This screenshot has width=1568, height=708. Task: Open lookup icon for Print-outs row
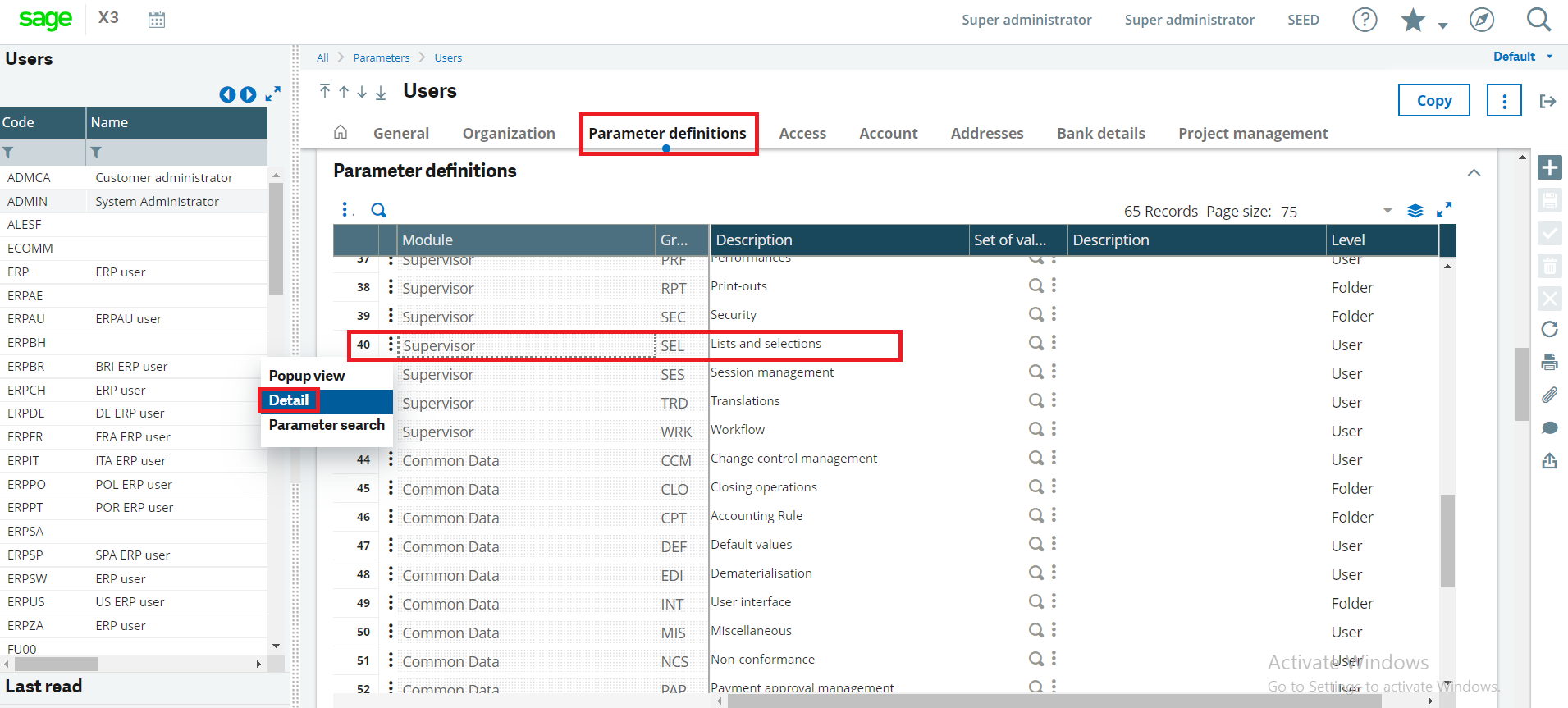click(1036, 285)
